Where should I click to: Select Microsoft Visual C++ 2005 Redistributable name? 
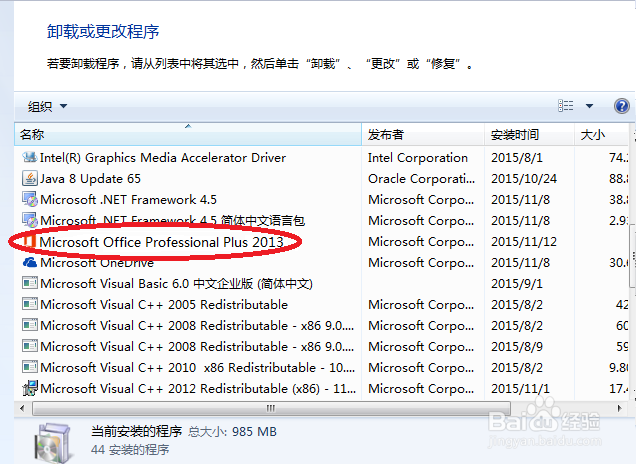(164, 305)
